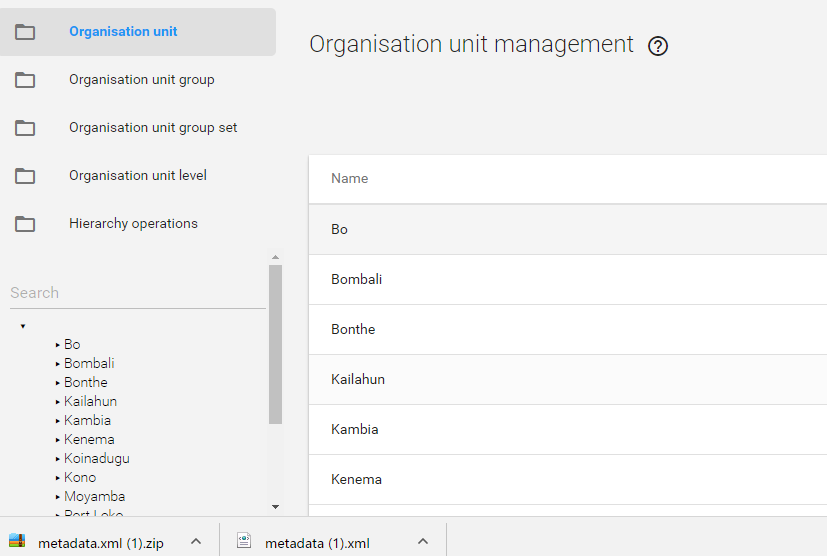
Task: Select Kenema row in the table
Action: (x=357, y=480)
